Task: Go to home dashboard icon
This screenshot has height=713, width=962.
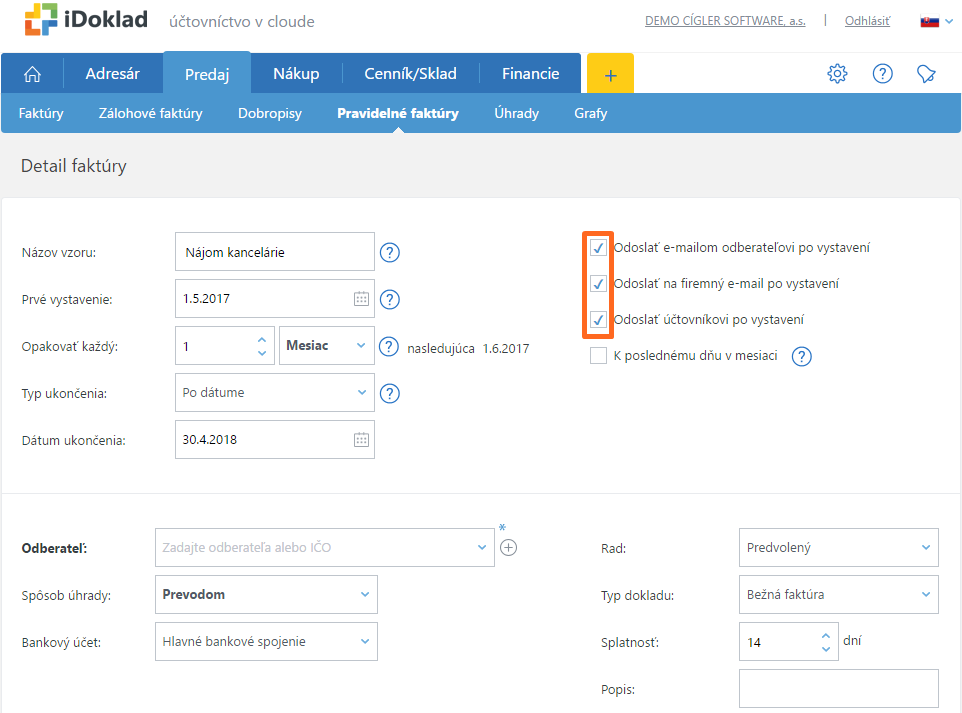Action: coord(33,74)
